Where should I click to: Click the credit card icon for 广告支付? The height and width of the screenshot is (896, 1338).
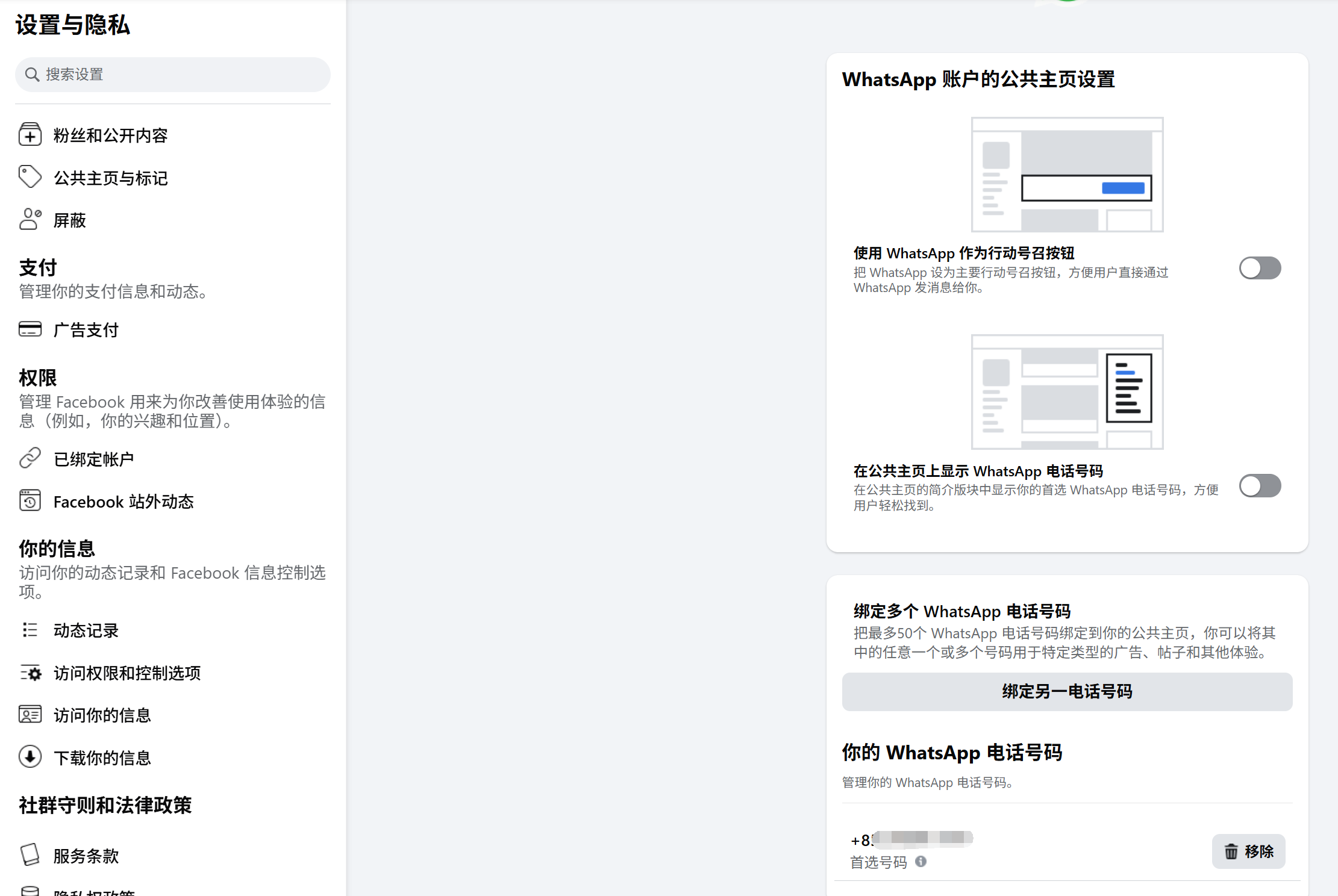coord(30,329)
